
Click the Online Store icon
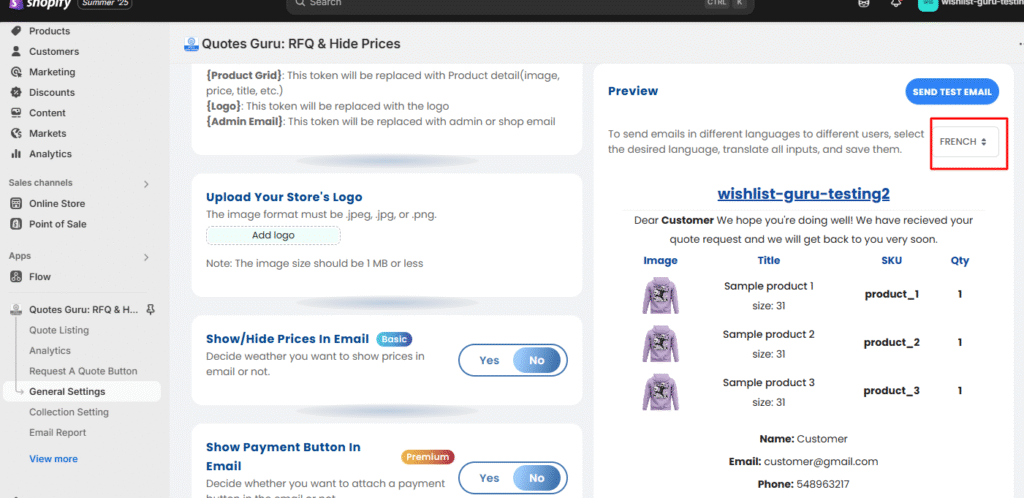point(16,204)
